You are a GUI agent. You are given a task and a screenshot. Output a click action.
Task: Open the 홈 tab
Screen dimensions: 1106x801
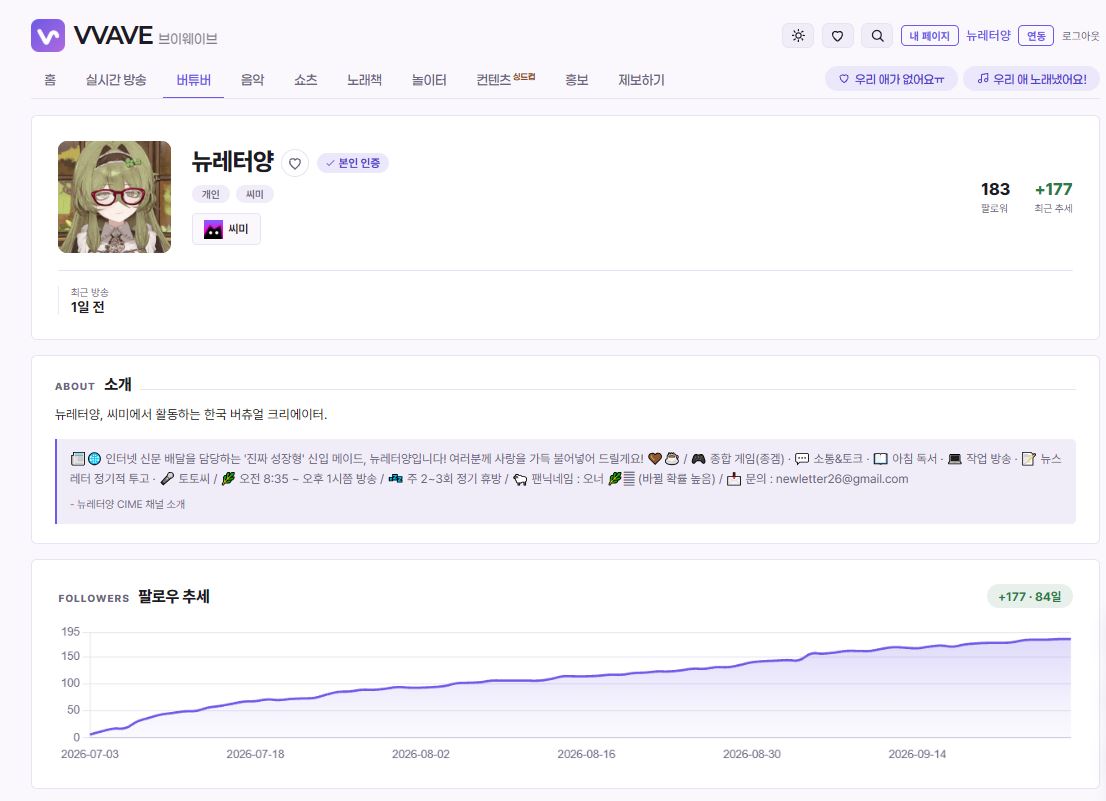click(x=50, y=80)
